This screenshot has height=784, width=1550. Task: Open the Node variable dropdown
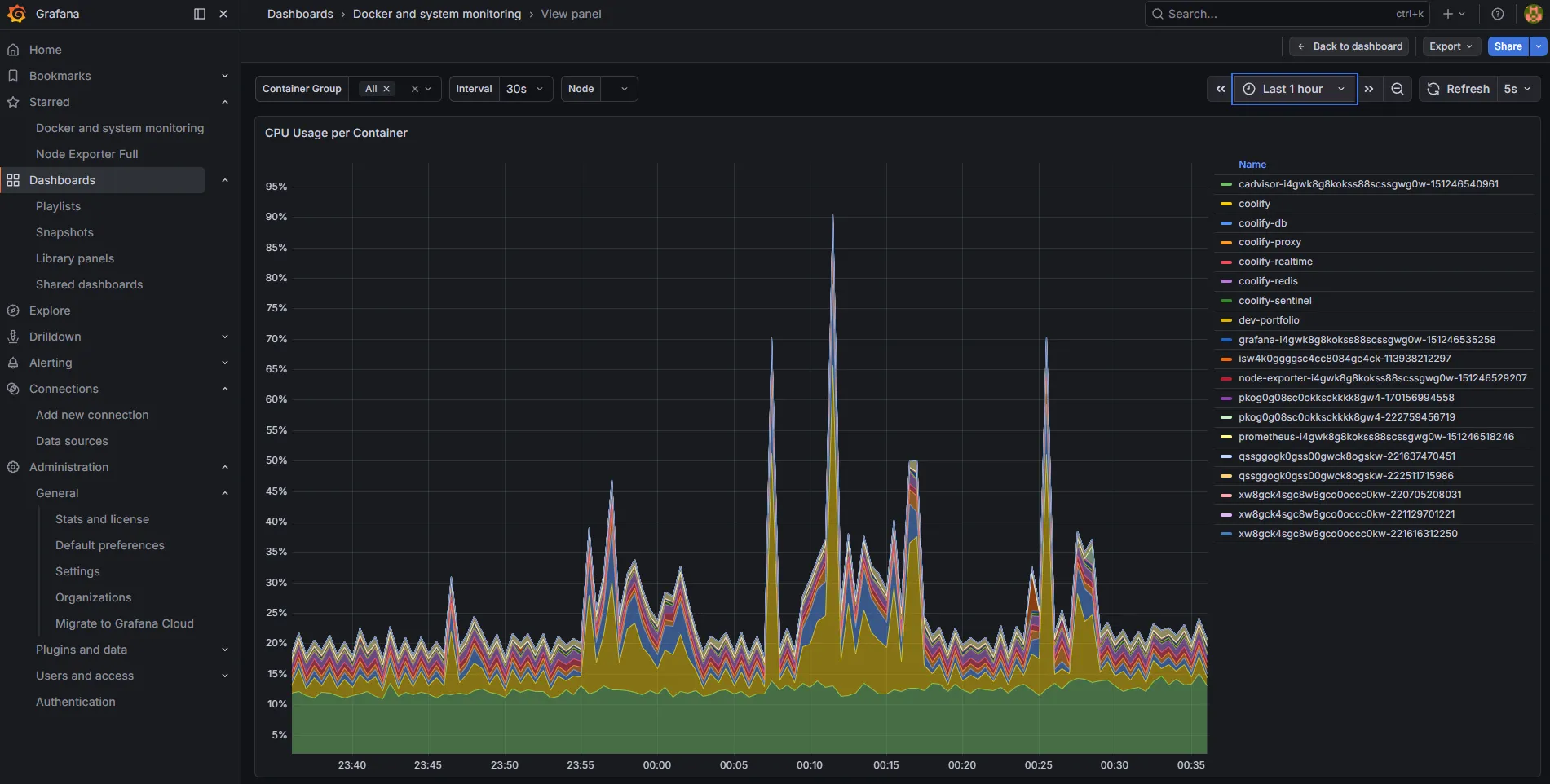coord(619,89)
